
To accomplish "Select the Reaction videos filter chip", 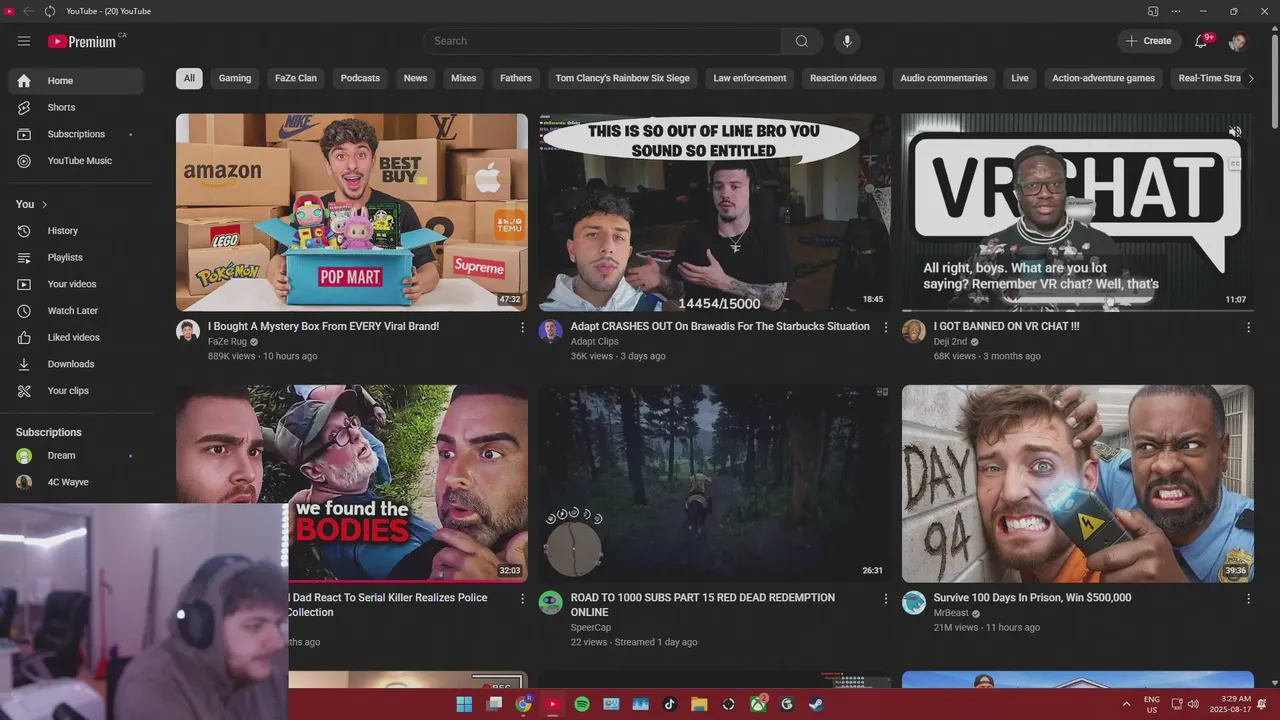I will pyautogui.click(x=843, y=78).
